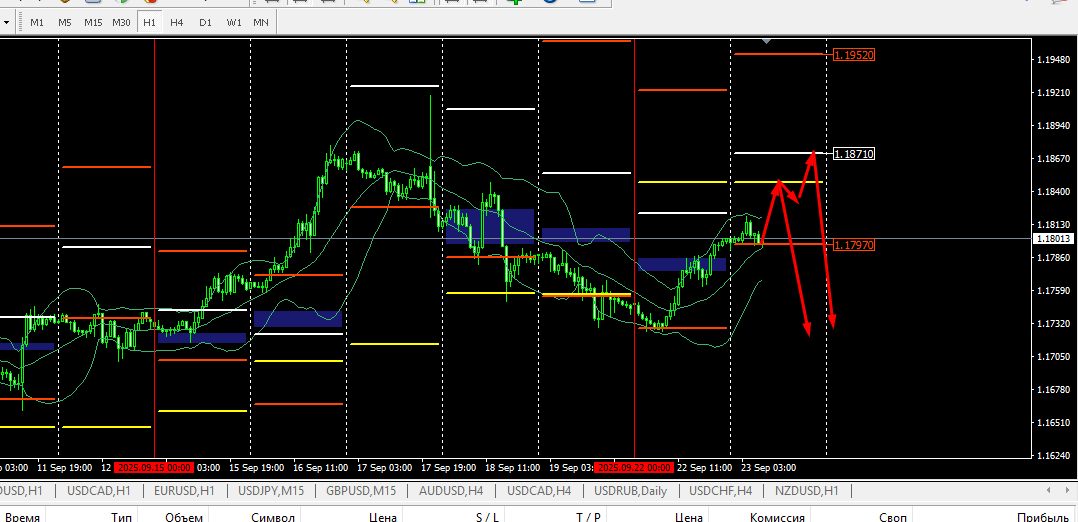Open the USDCAD,H4 chart tab
Image resolution: width=1078 pixels, height=522 pixels.
(540, 490)
